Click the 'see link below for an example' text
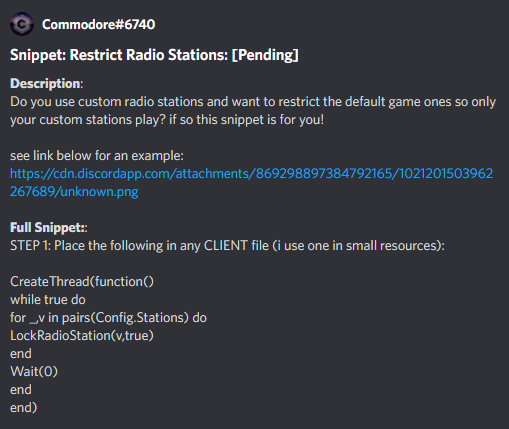Image resolution: width=509 pixels, height=429 pixels. 97,156
